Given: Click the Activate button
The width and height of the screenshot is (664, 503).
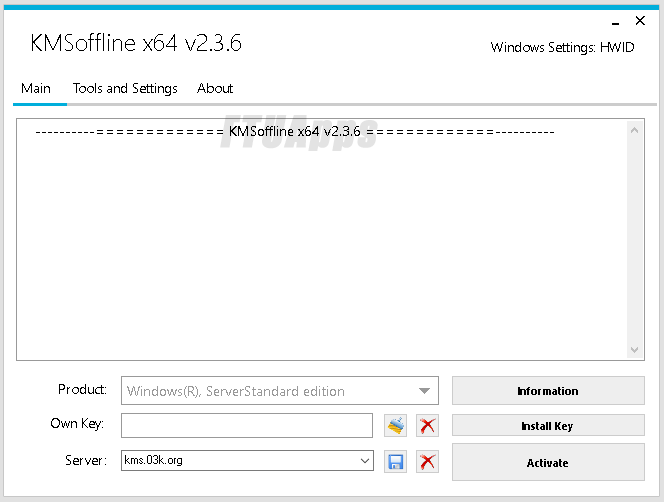Looking at the screenshot, I should 548,462.
